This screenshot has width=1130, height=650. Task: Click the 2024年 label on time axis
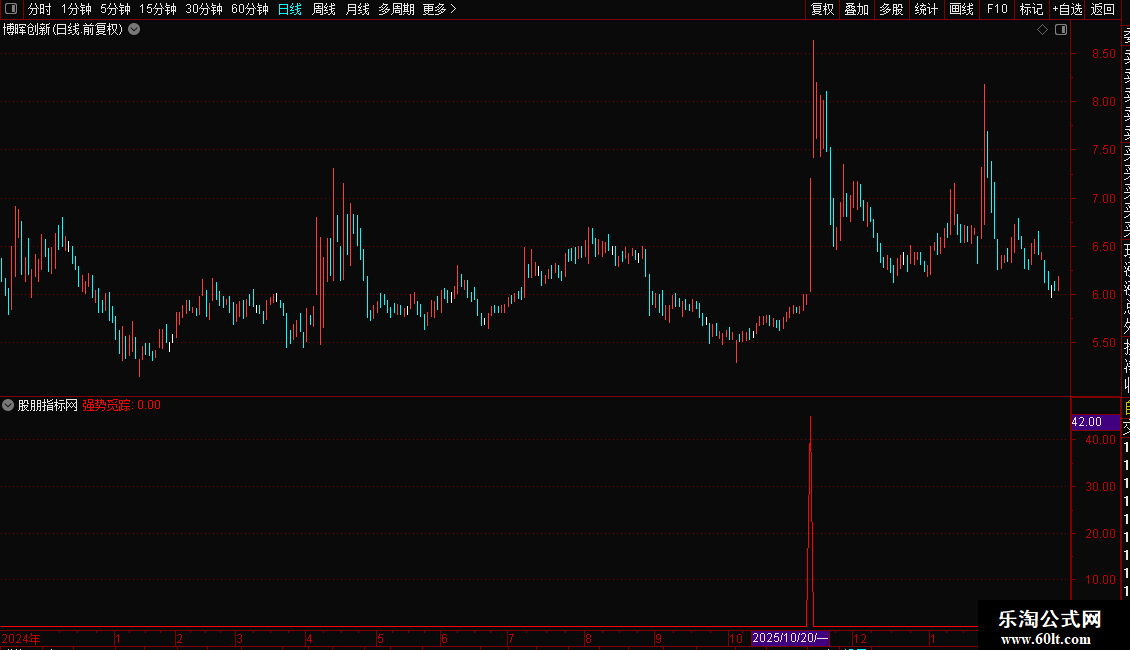(x=21, y=638)
